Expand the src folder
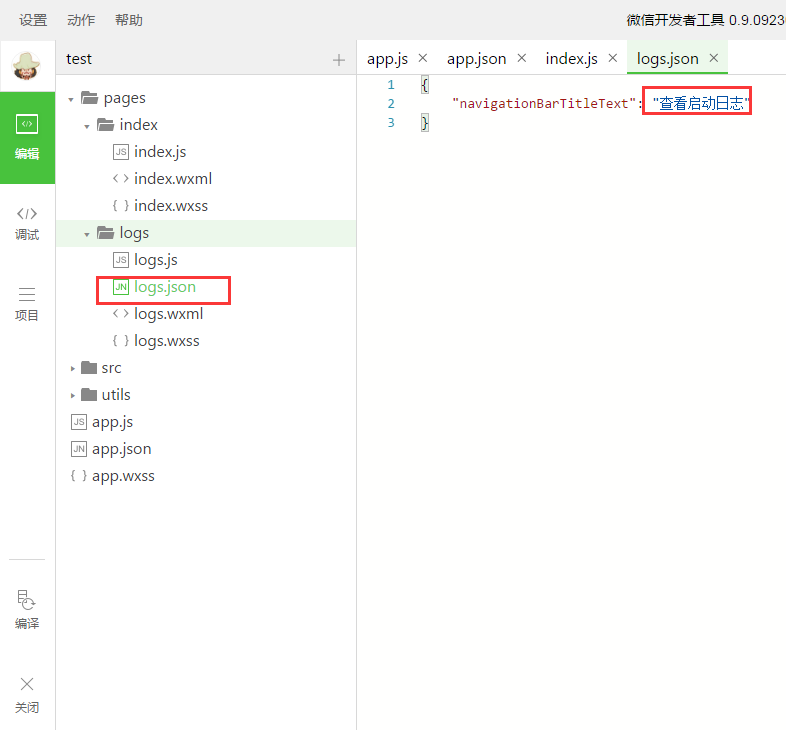Screen dimensions: 786x730 coord(72,369)
